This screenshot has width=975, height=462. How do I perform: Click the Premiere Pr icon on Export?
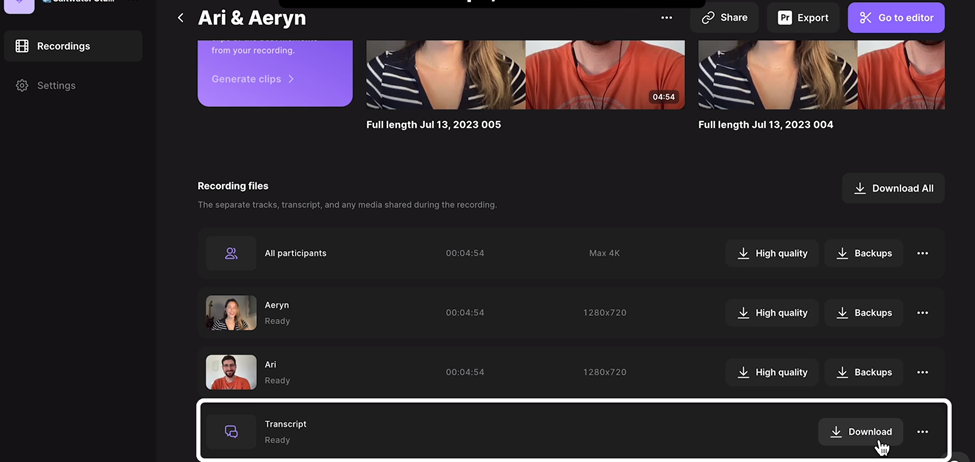[x=785, y=18]
